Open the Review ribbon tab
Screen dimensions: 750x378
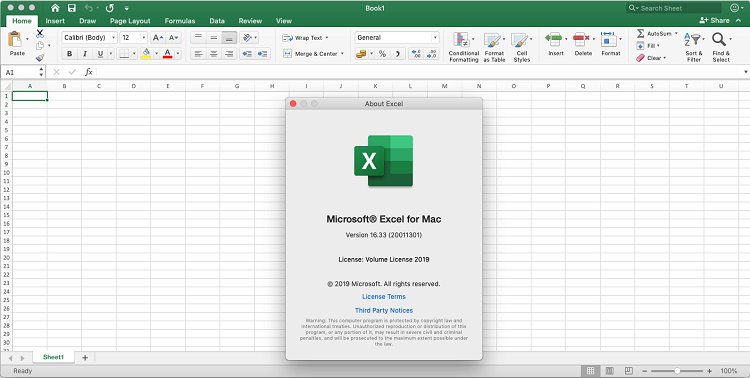(x=250, y=21)
